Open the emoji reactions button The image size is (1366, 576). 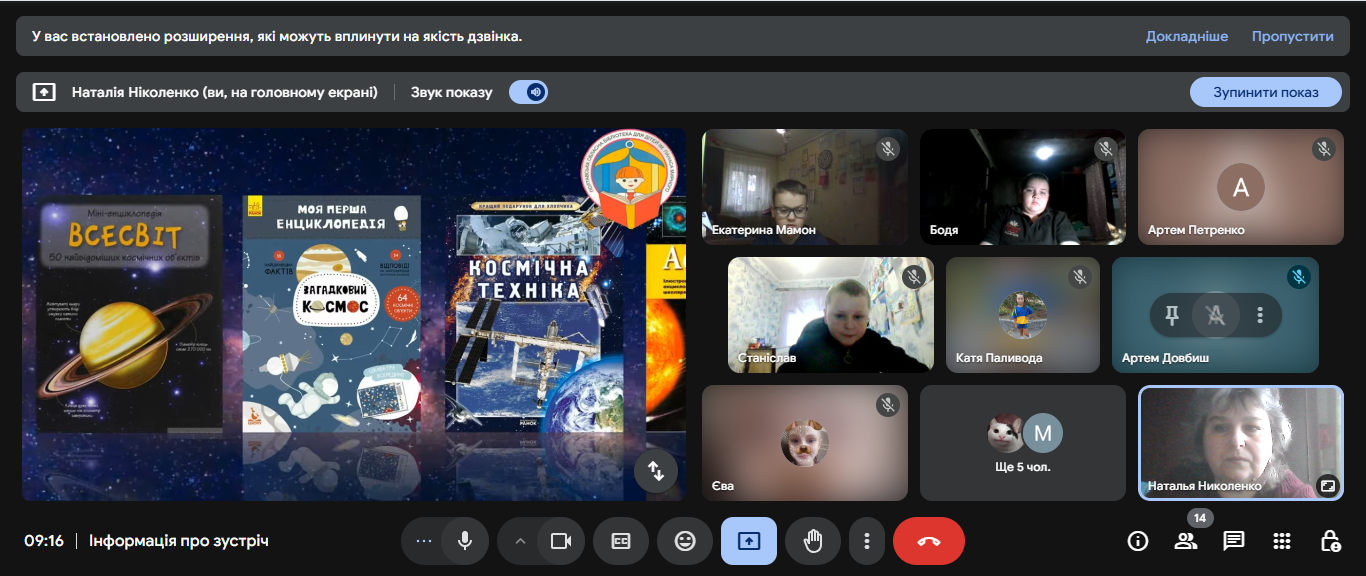685,541
